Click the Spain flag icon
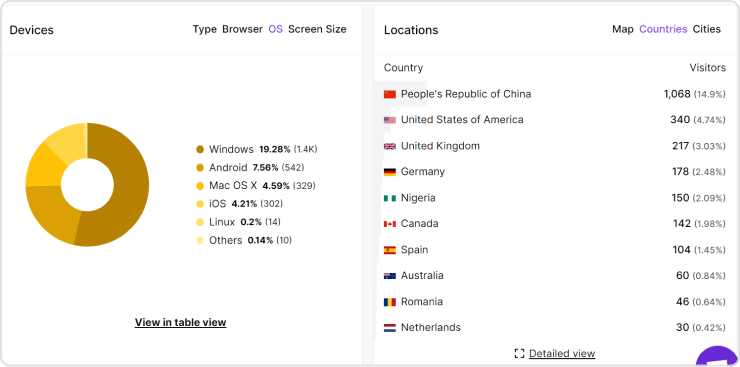740x367 pixels. 389,250
